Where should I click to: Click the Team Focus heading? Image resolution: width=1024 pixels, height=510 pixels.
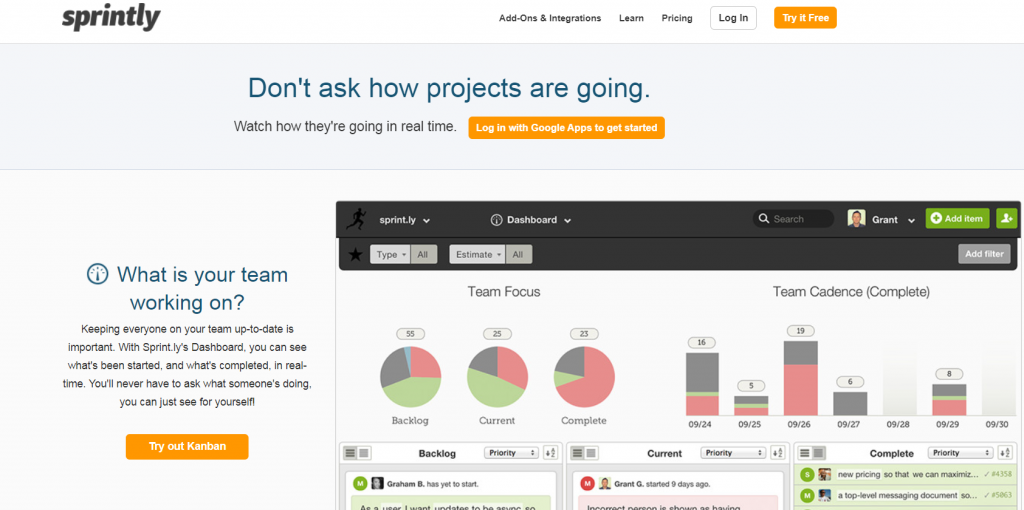click(x=504, y=292)
